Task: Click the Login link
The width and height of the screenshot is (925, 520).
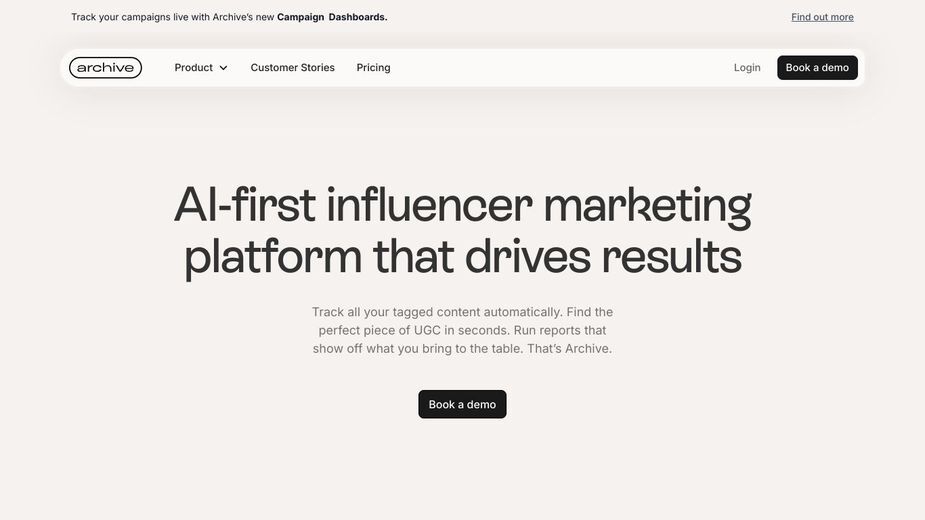Action: [747, 68]
